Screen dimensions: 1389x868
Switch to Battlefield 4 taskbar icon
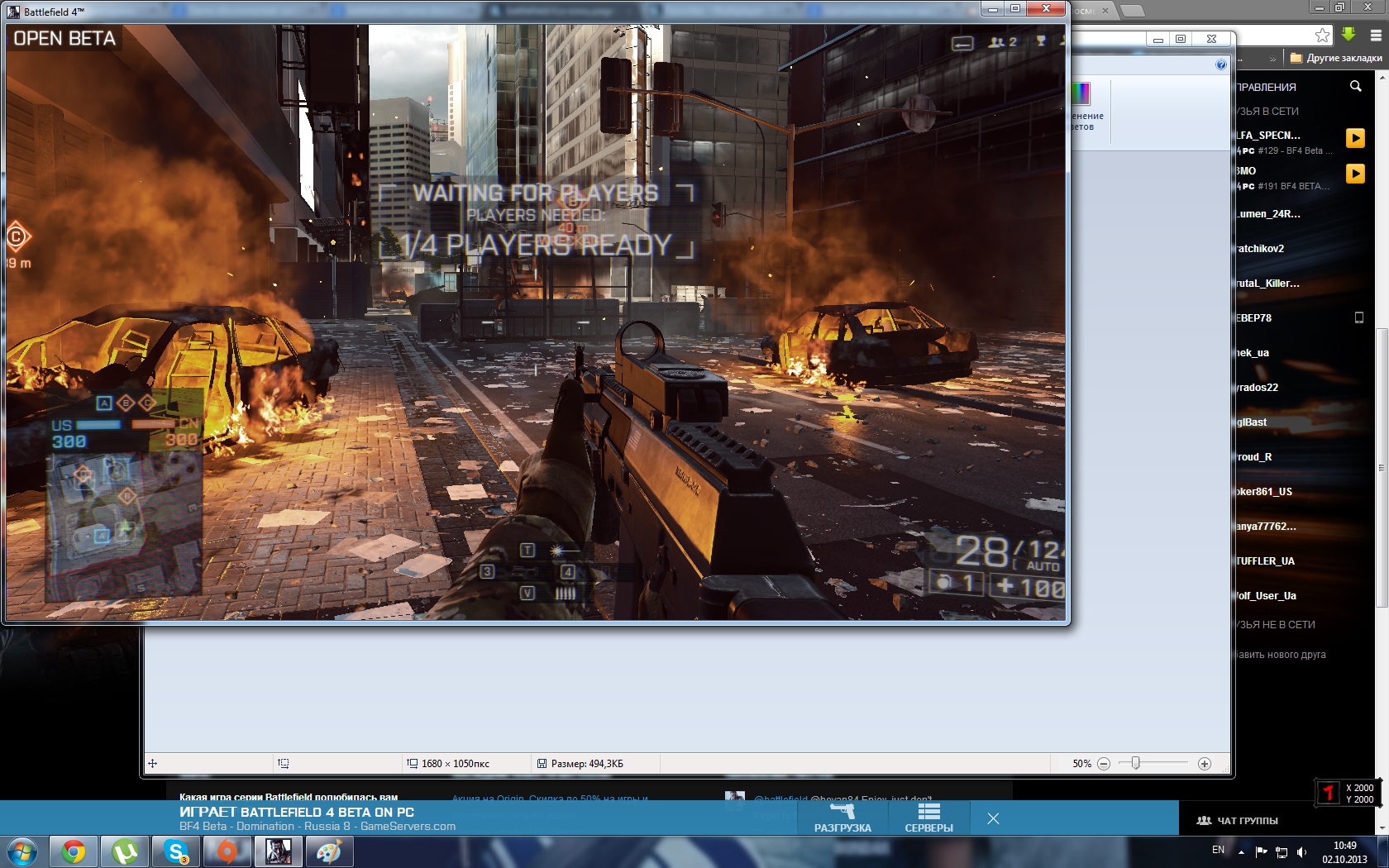click(x=279, y=851)
